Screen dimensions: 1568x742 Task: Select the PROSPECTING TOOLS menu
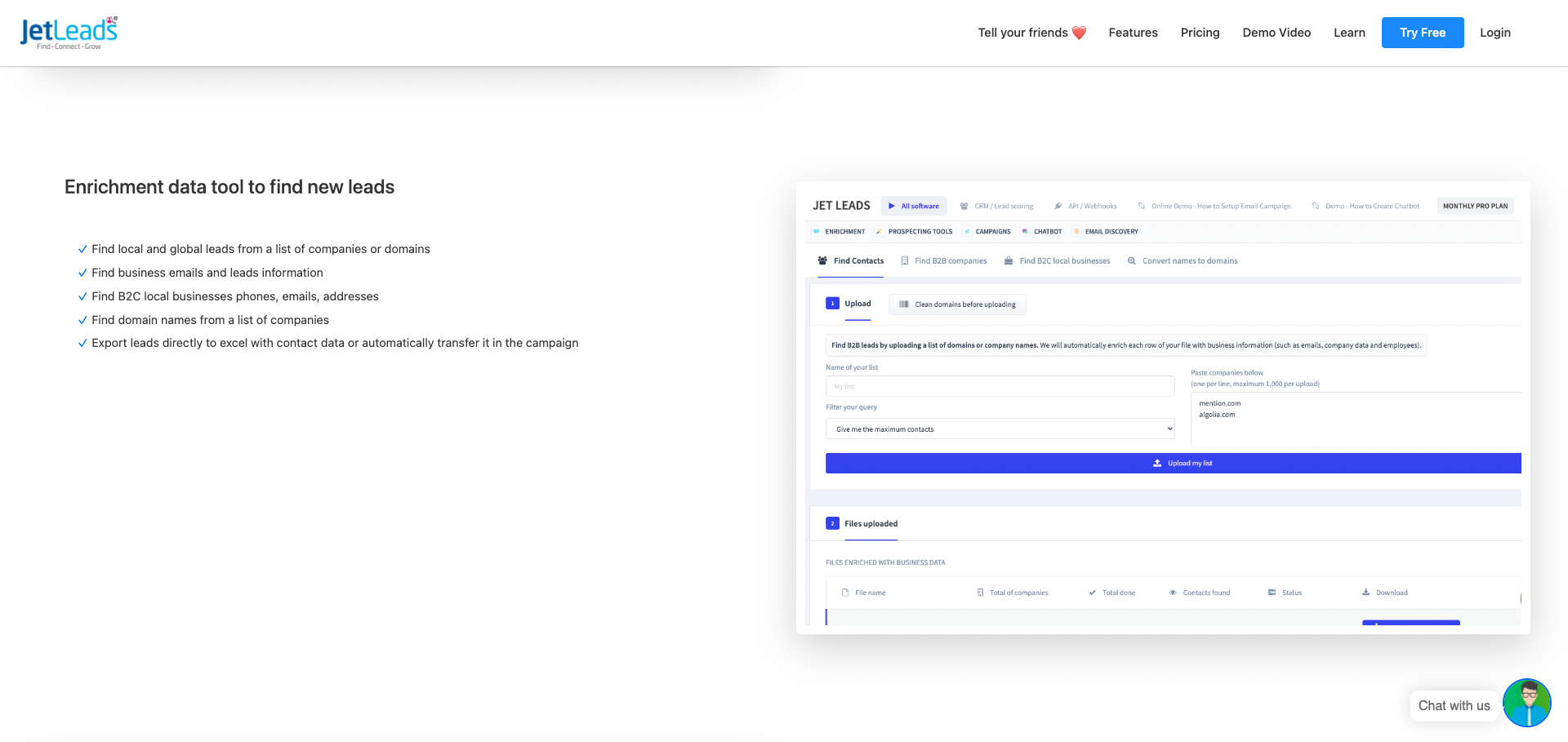[920, 231]
